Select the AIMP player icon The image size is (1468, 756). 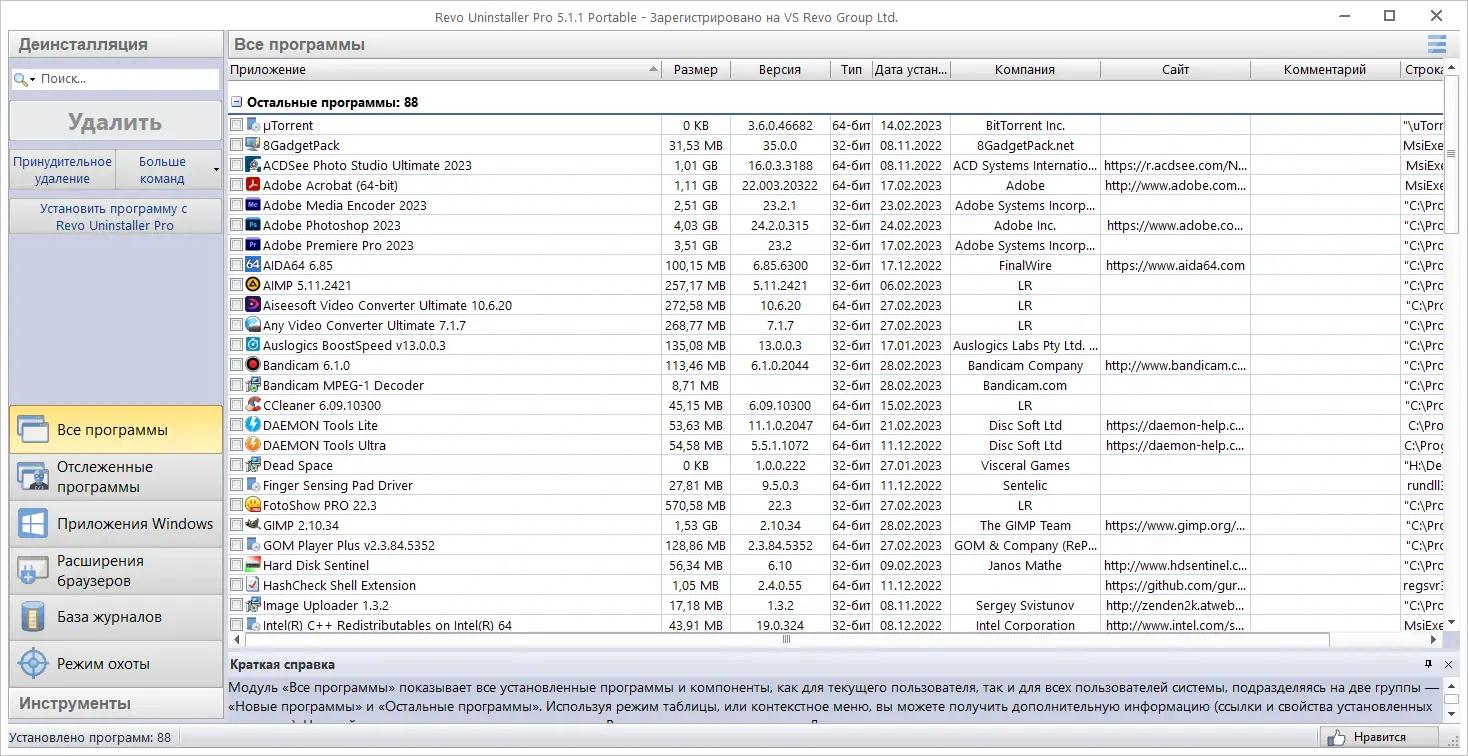click(x=253, y=285)
